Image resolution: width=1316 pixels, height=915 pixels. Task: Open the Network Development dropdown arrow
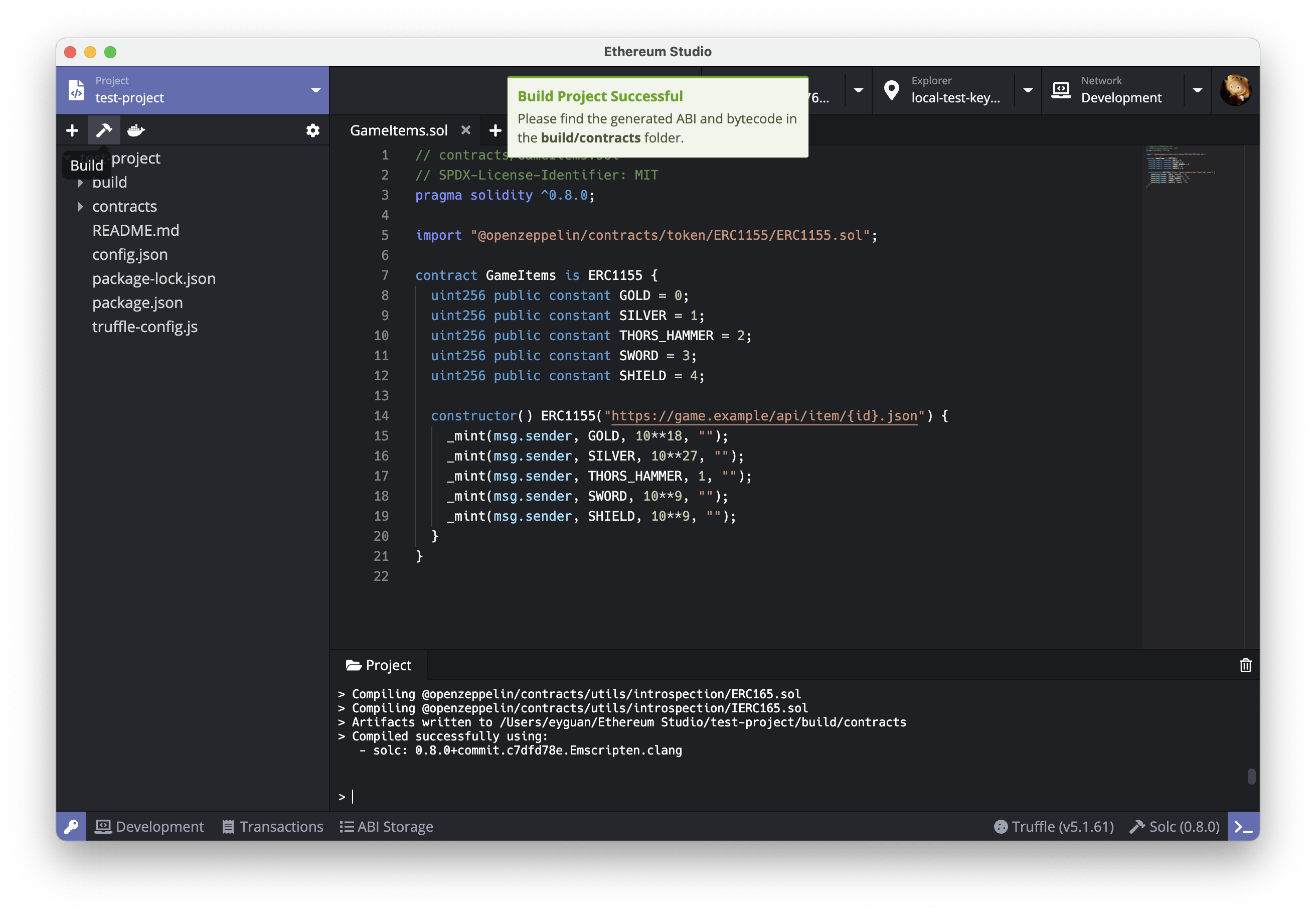(x=1197, y=91)
